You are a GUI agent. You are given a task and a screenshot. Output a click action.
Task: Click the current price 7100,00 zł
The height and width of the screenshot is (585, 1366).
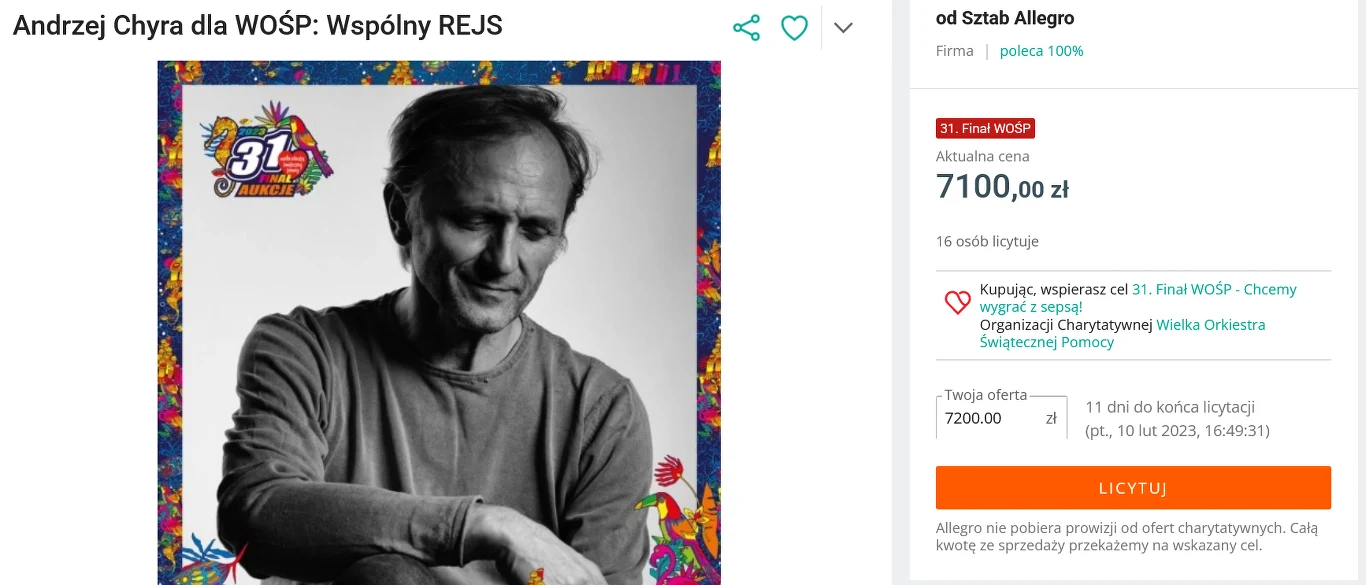[x=1002, y=186]
